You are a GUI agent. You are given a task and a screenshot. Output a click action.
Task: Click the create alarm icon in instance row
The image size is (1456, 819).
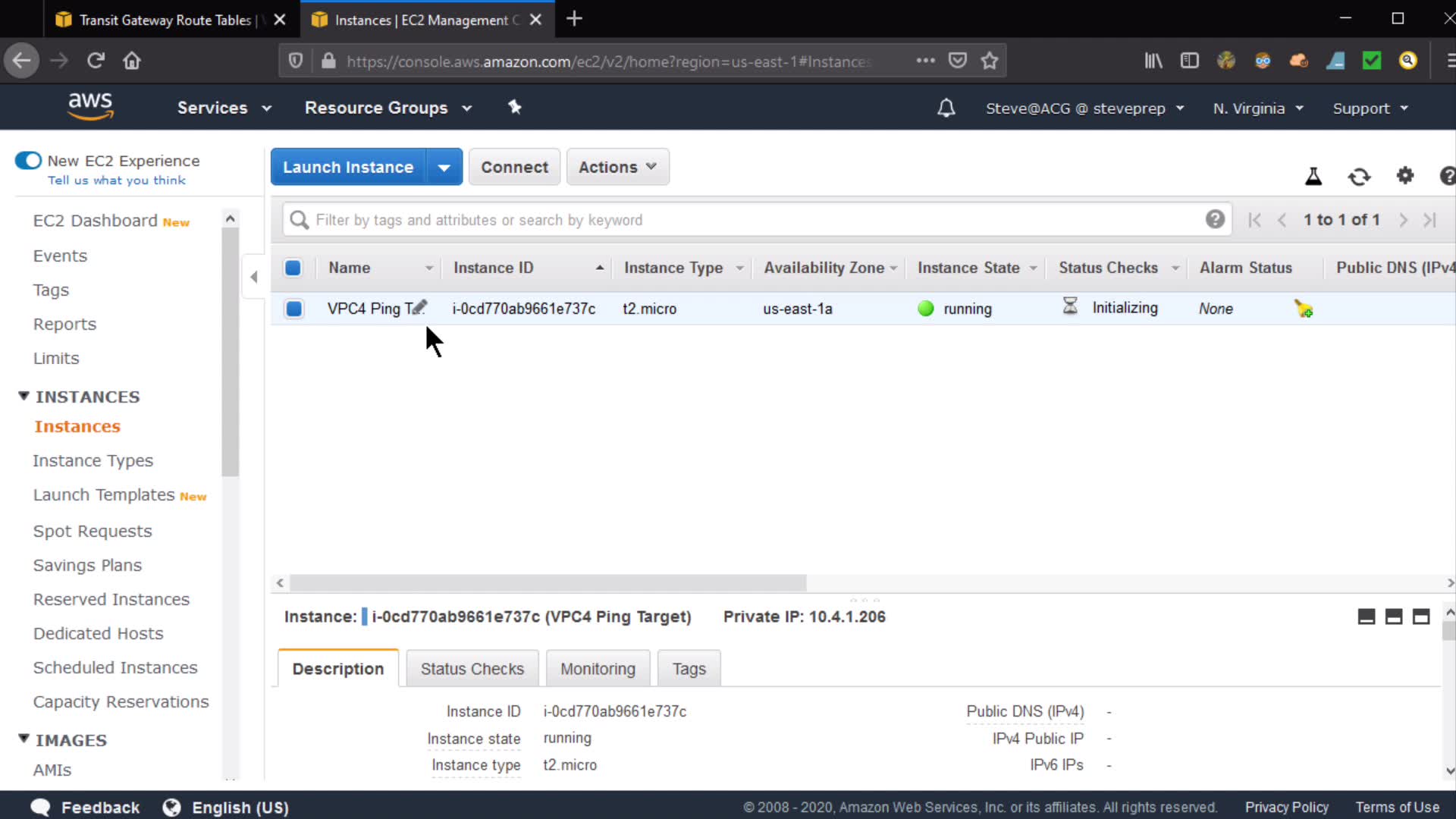coord(1304,309)
